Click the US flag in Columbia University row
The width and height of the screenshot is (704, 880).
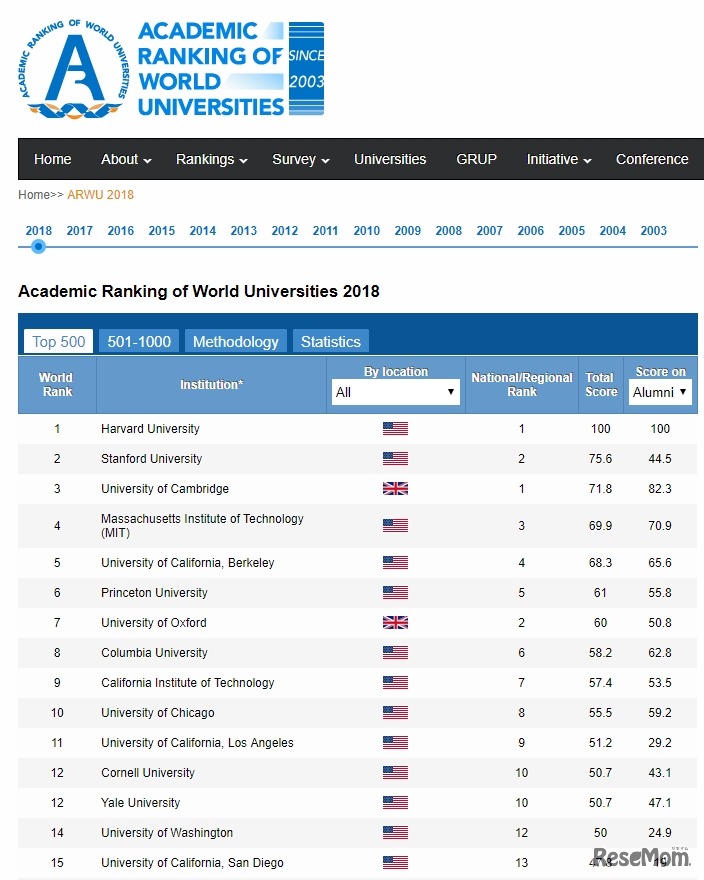tap(395, 653)
